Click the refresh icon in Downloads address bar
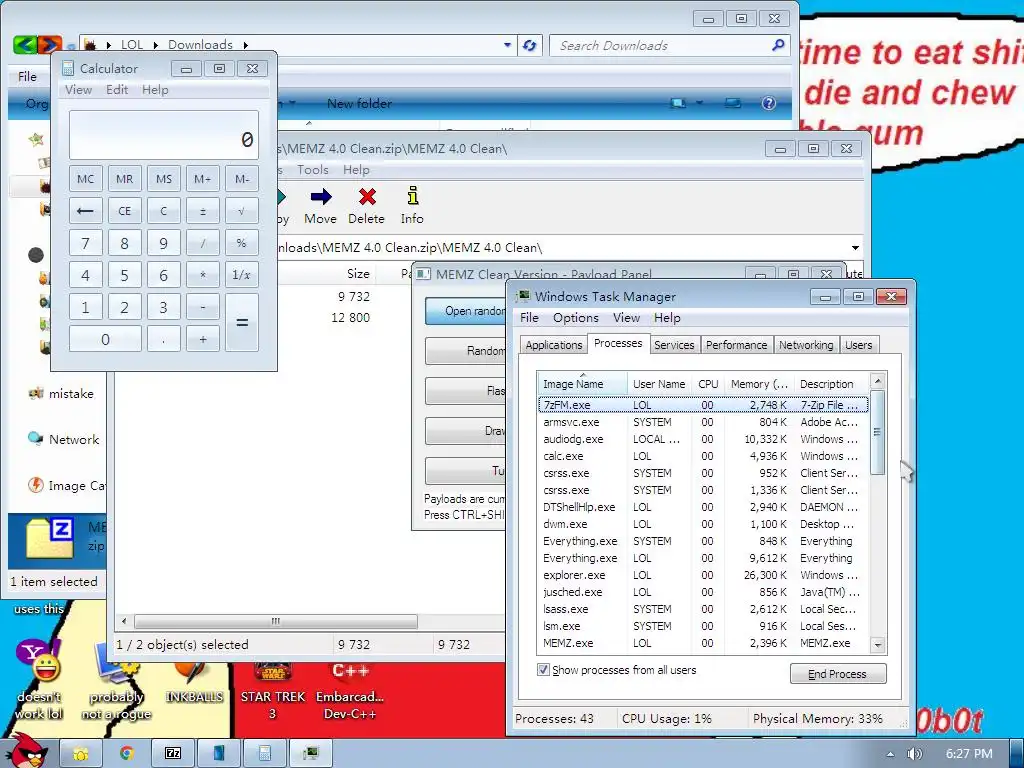The width and height of the screenshot is (1024, 768). [x=530, y=46]
